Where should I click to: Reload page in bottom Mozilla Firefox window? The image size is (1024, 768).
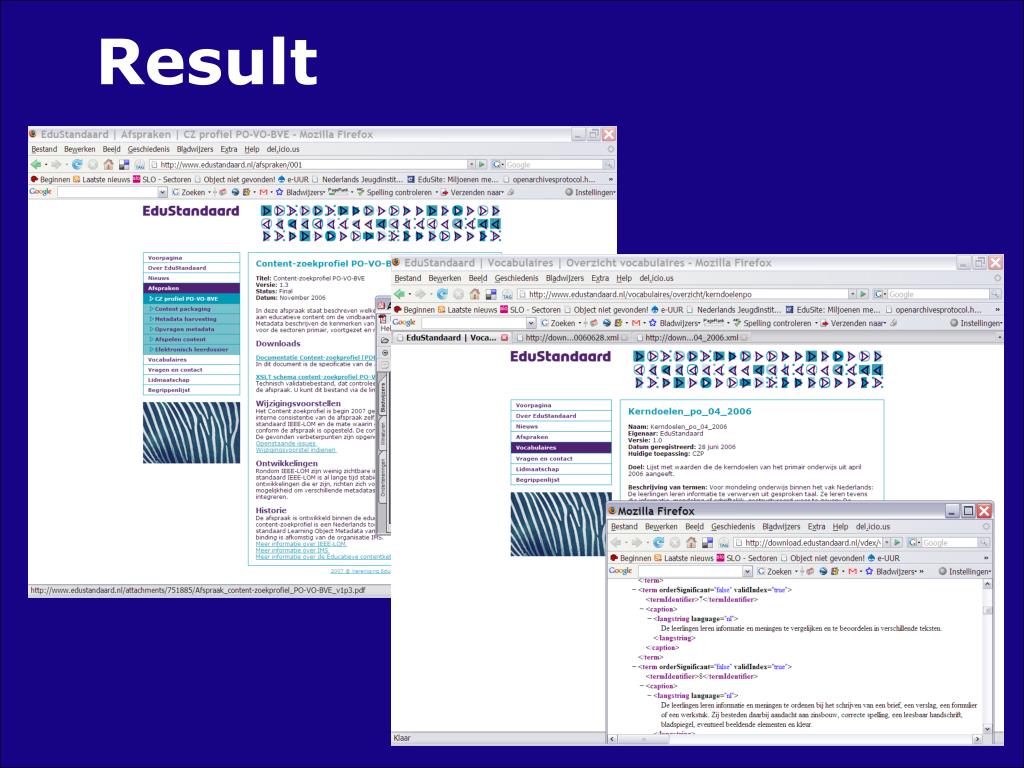click(x=658, y=542)
